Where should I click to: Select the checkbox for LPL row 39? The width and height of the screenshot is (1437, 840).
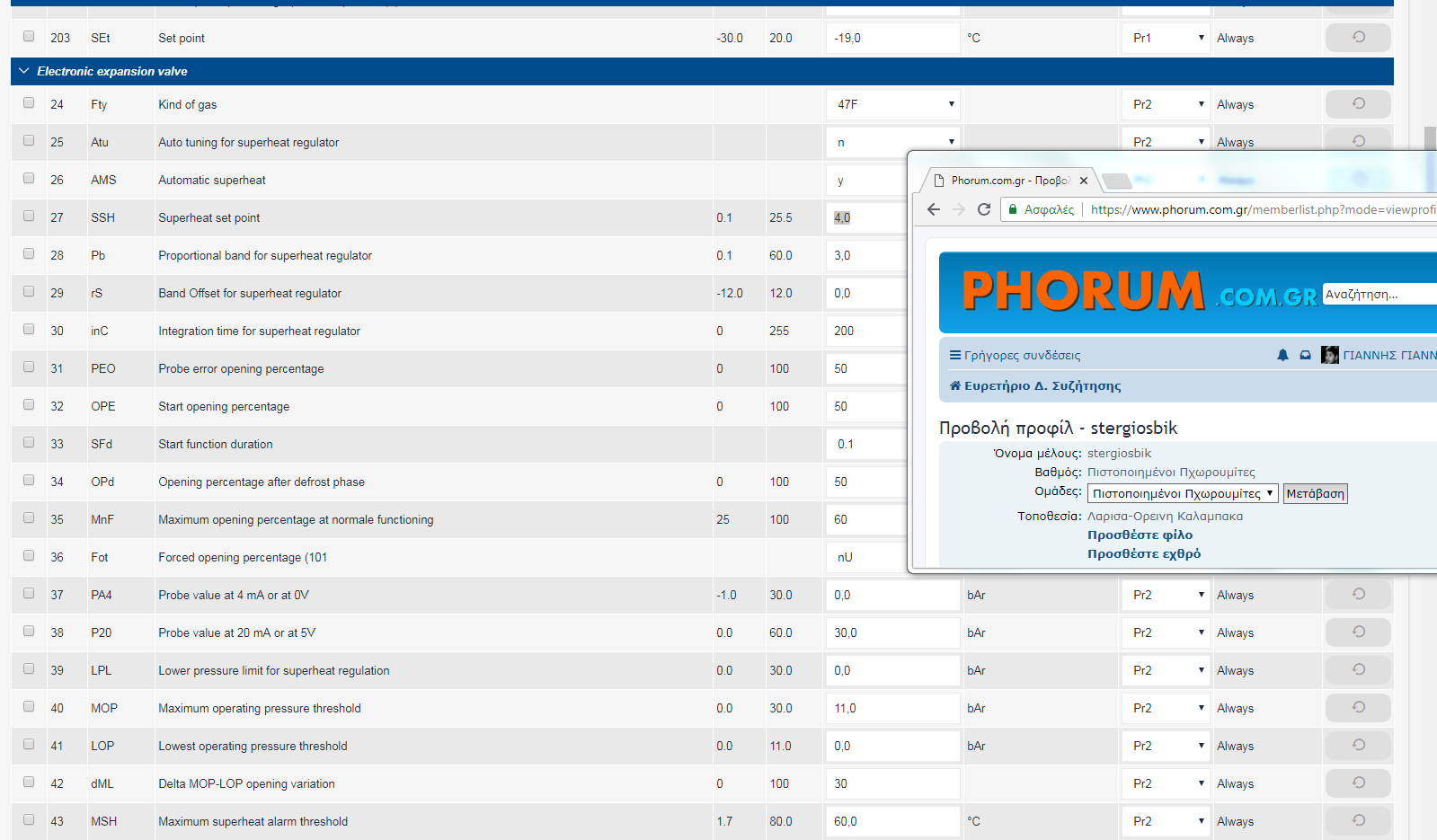(x=29, y=669)
